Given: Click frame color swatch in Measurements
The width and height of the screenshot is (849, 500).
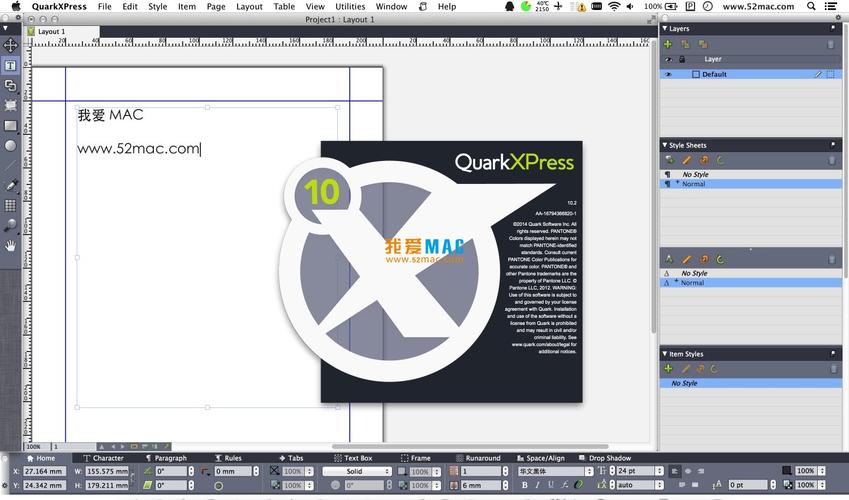Looking at the screenshot, I should click(402, 471).
